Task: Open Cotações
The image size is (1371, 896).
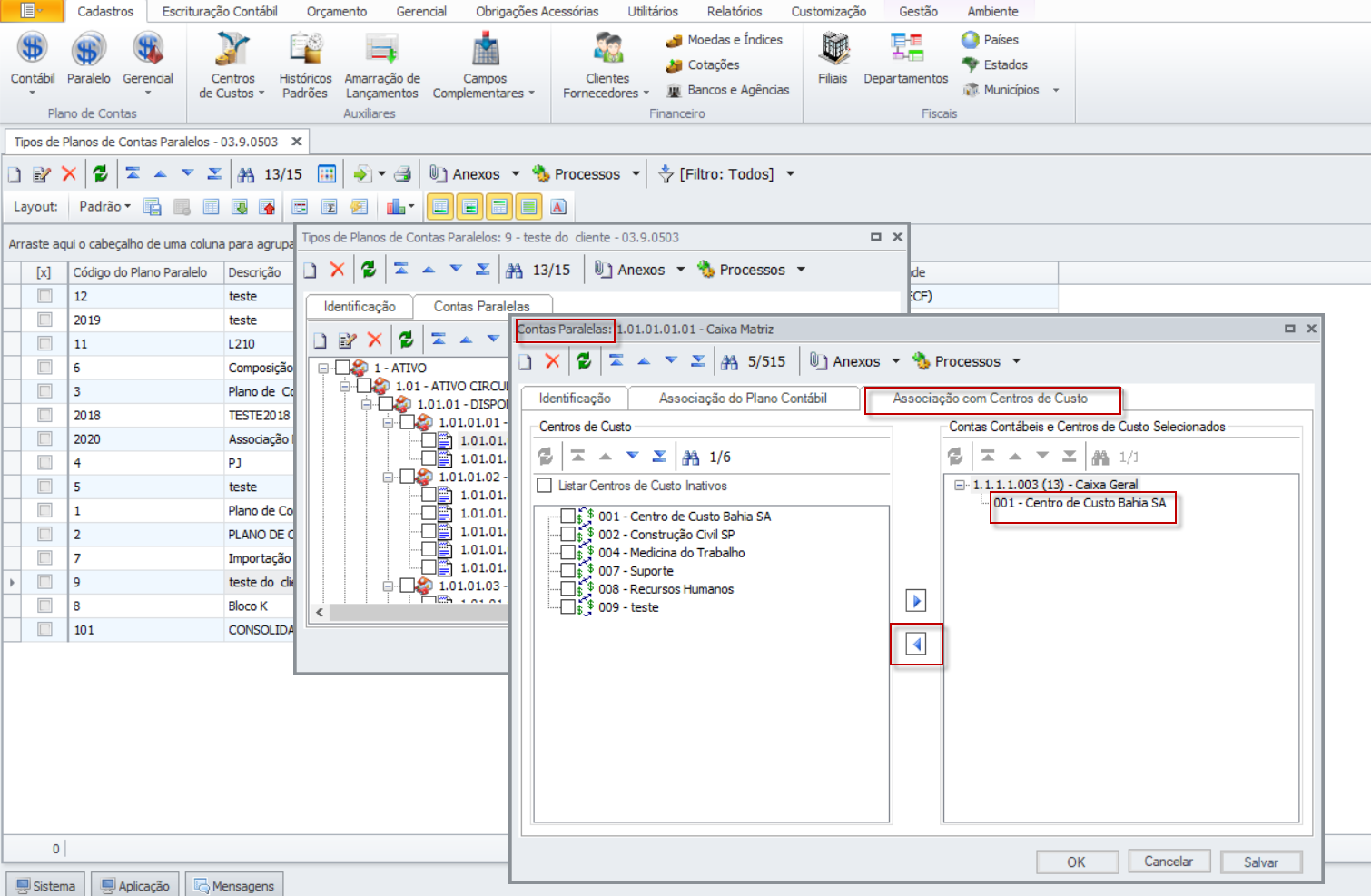Action: [x=703, y=65]
